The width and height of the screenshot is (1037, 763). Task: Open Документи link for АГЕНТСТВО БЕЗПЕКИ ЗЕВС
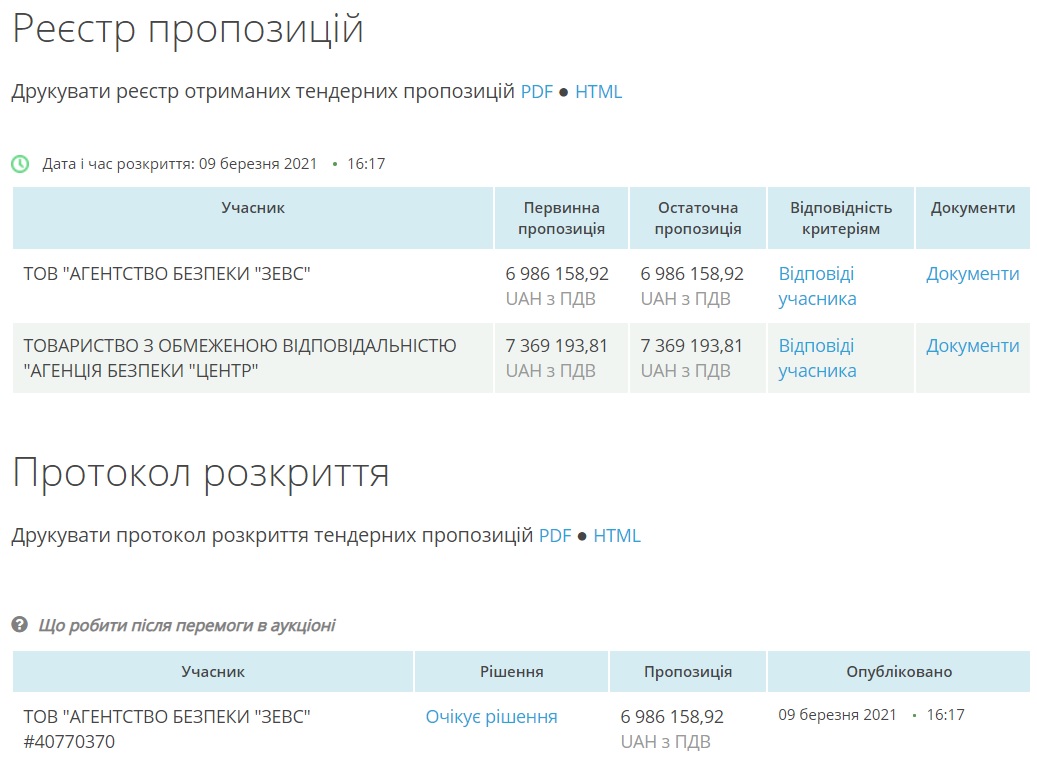[x=972, y=274]
